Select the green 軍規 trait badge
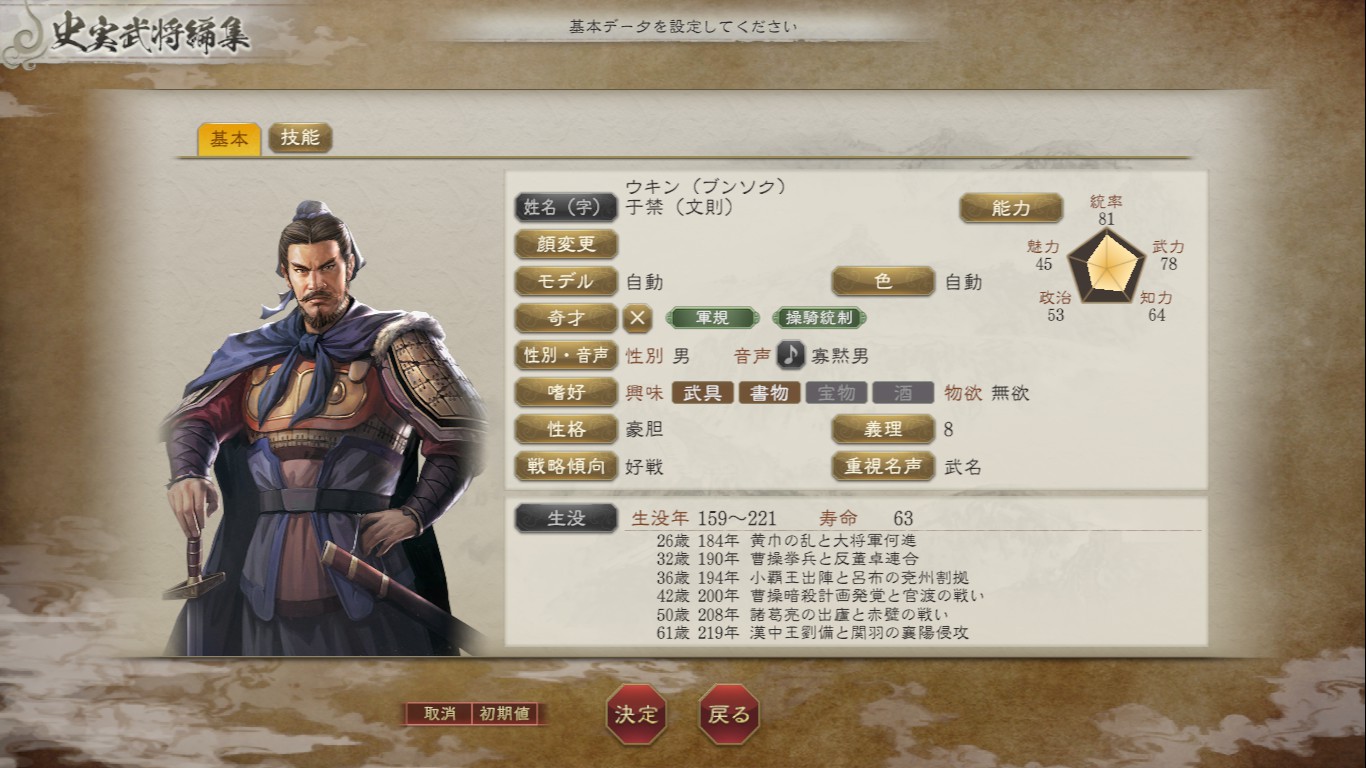This screenshot has width=1366, height=768. pos(712,318)
